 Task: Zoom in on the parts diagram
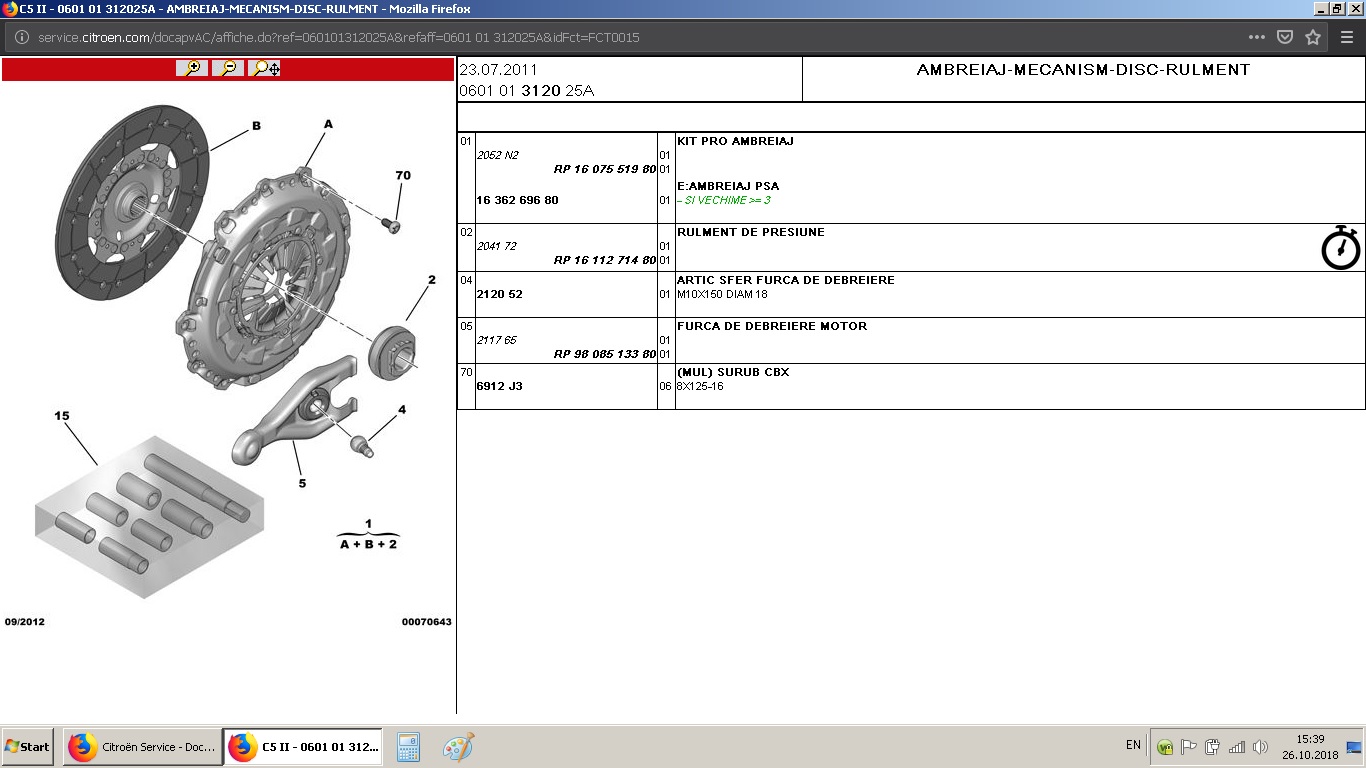coord(192,68)
